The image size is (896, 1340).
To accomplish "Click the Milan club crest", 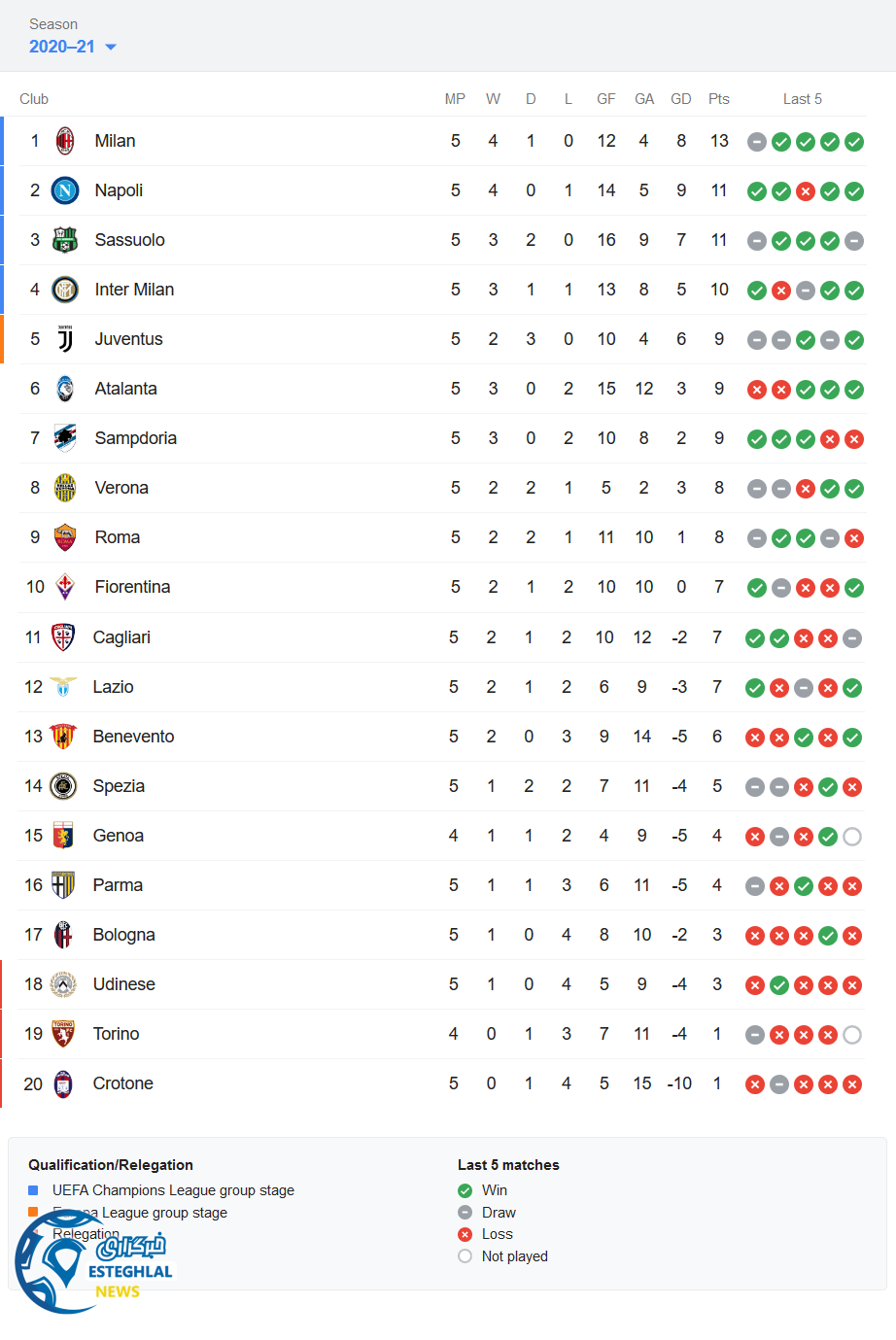I will coord(65,141).
